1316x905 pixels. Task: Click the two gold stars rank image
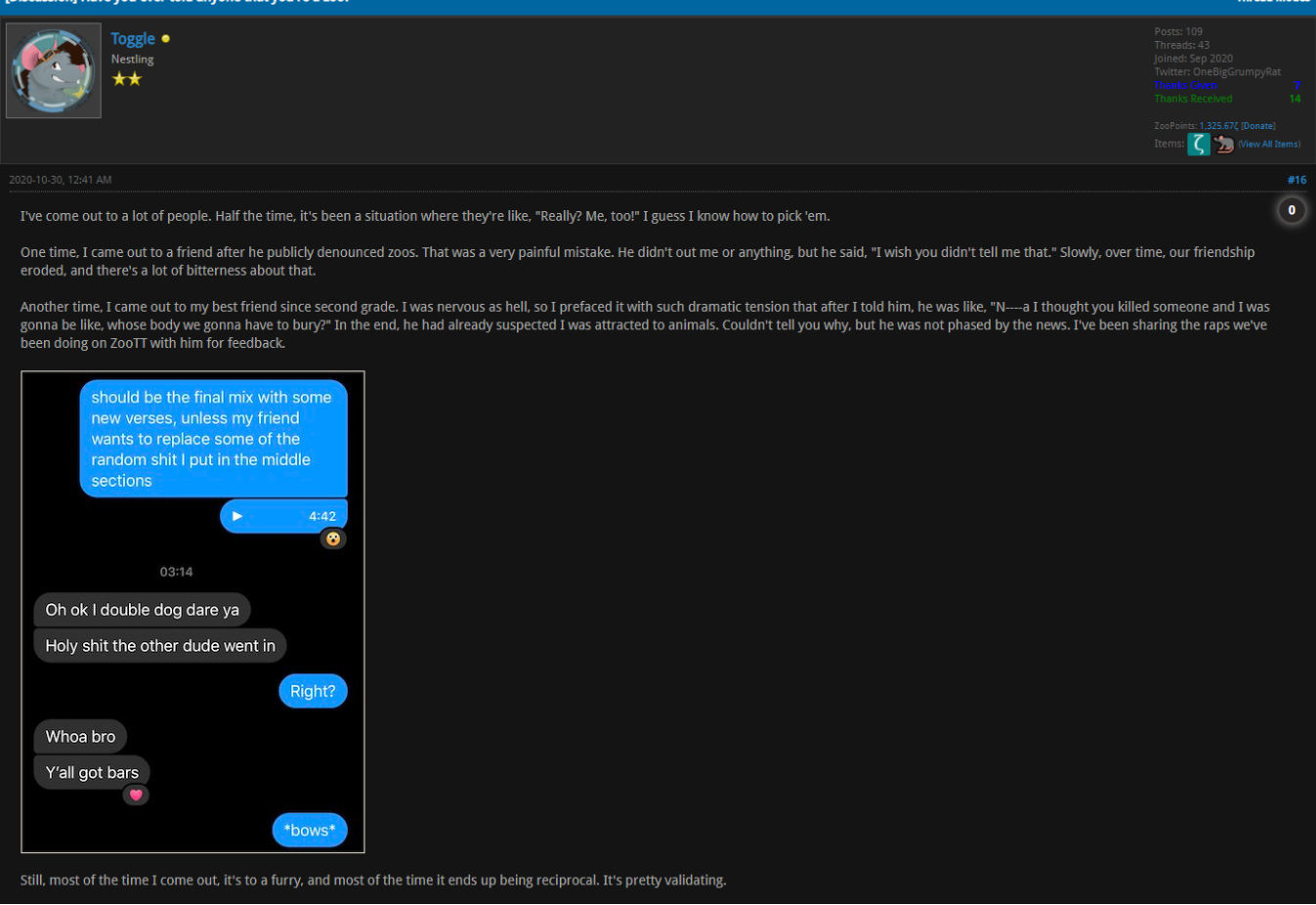(x=127, y=79)
